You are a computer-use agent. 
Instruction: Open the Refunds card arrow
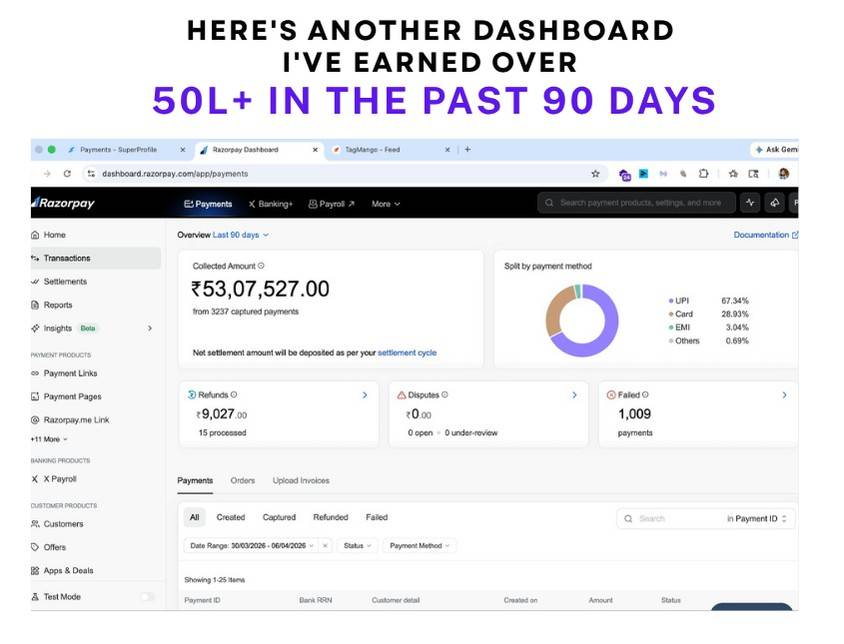pos(365,395)
